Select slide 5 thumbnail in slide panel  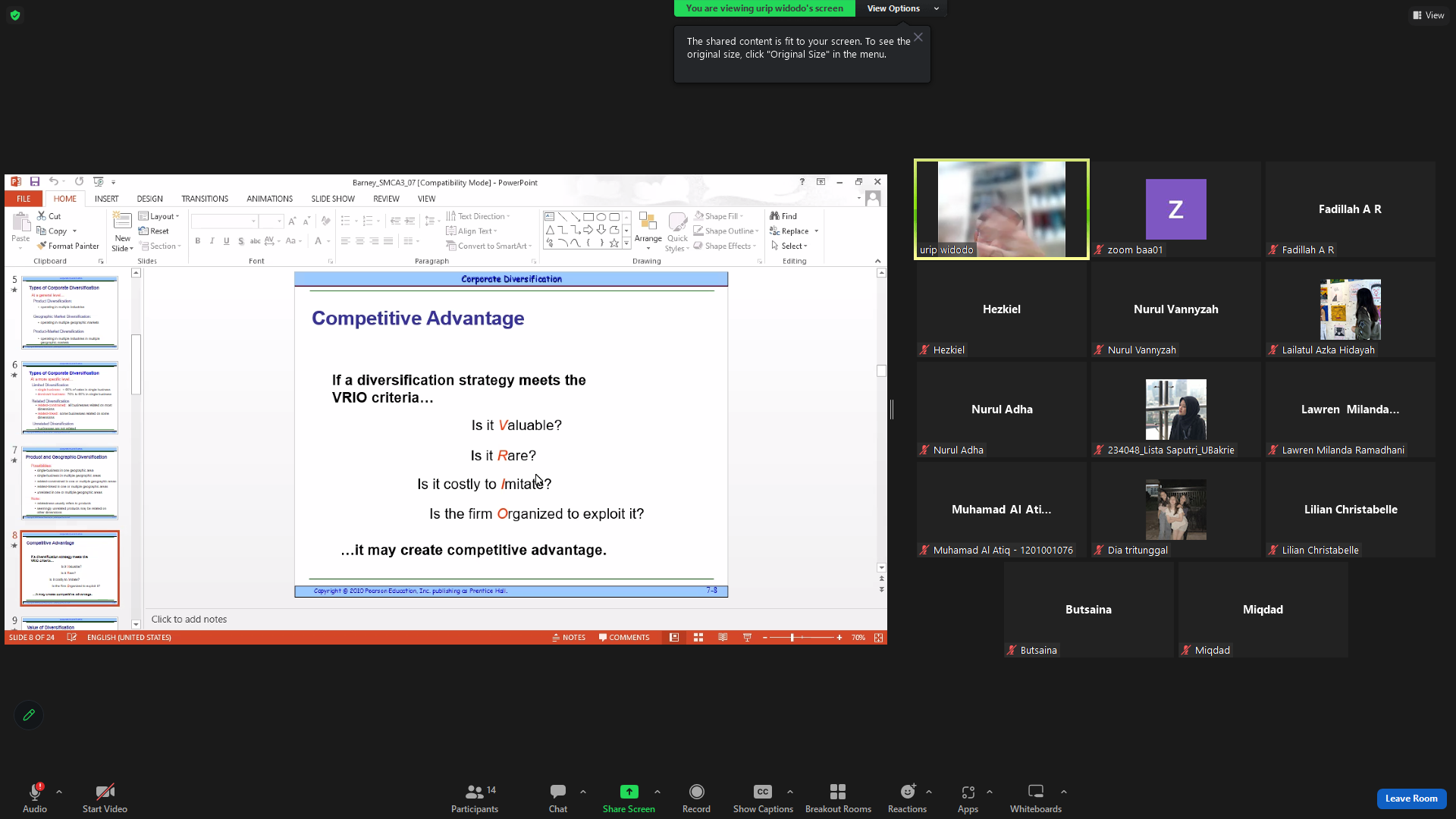coord(70,312)
